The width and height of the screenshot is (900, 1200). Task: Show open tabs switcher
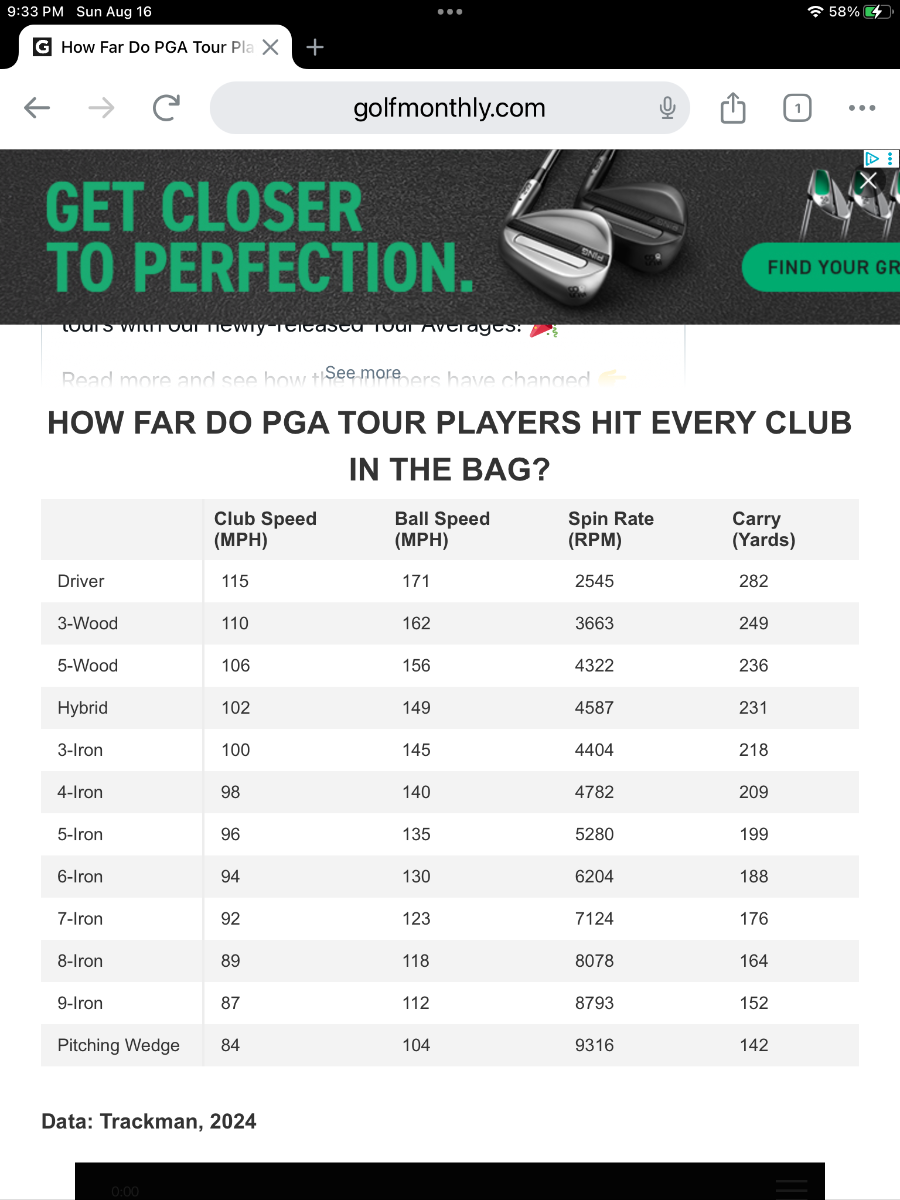(797, 108)
